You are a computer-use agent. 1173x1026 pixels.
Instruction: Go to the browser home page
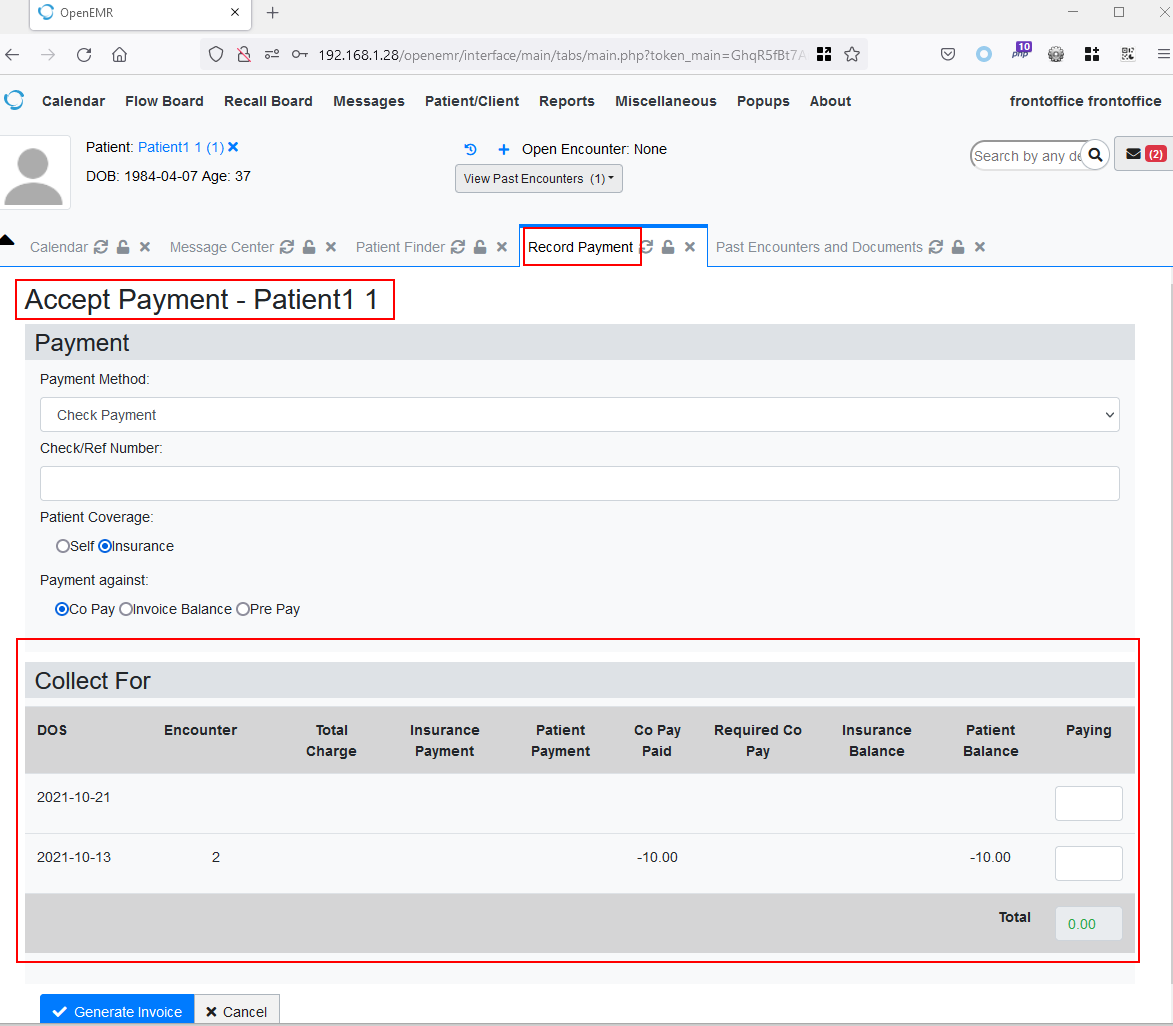(120, 55)
